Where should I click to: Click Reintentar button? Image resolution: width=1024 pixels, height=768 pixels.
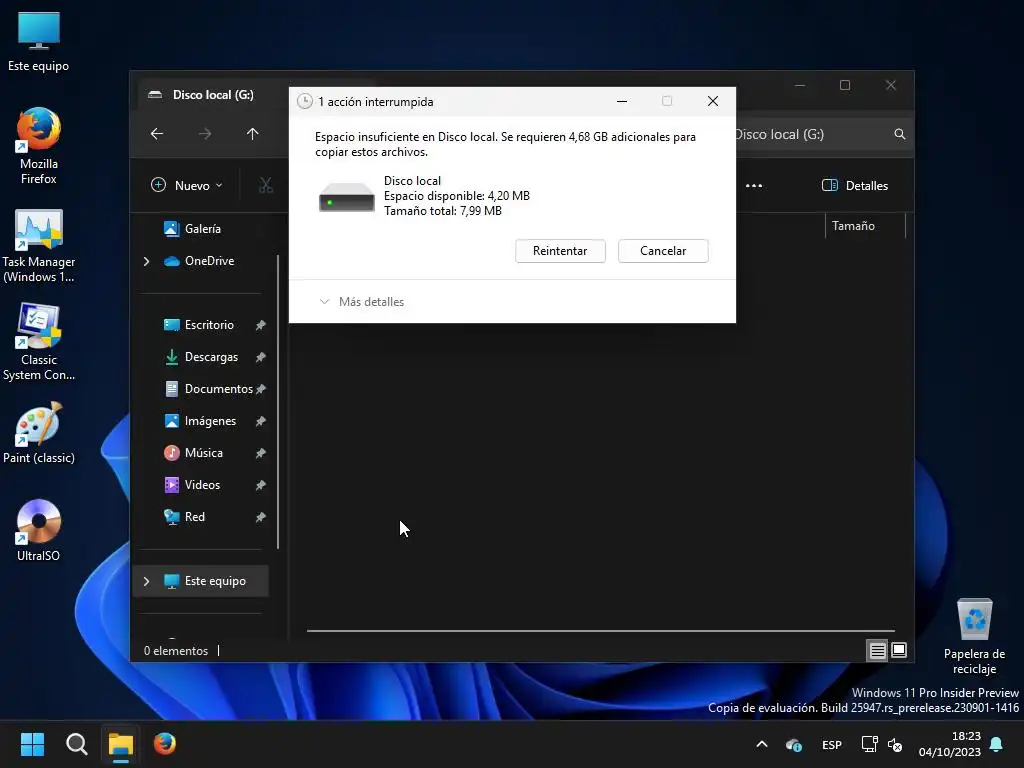(560, 251)
